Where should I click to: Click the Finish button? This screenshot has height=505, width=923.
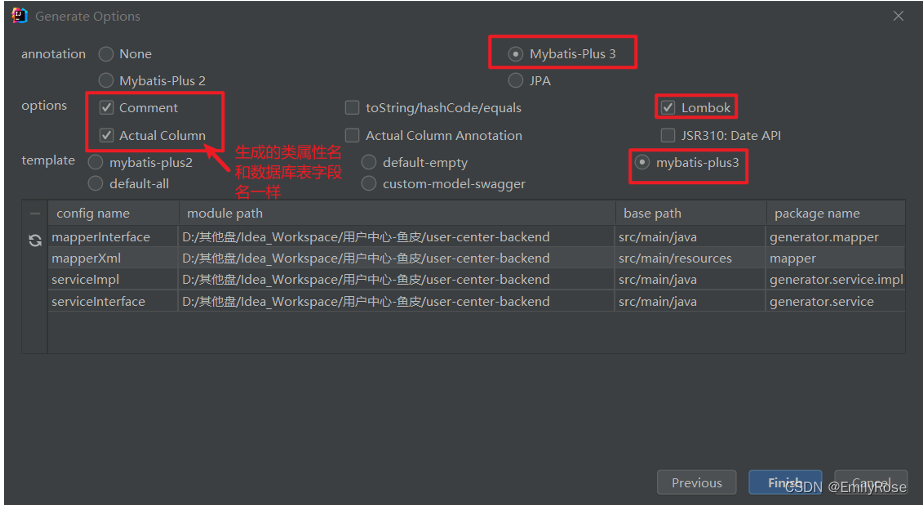coord(785,483)
